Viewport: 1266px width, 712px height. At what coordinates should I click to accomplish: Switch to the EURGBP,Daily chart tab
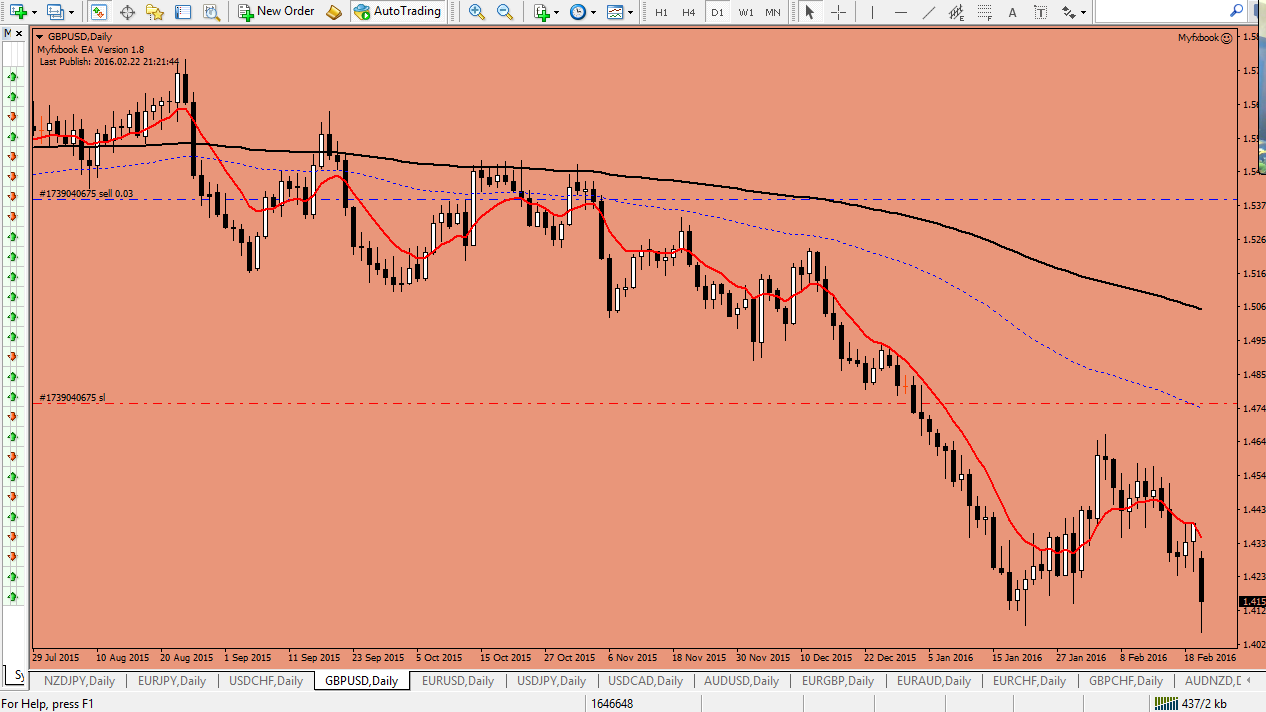pos(836,681)
